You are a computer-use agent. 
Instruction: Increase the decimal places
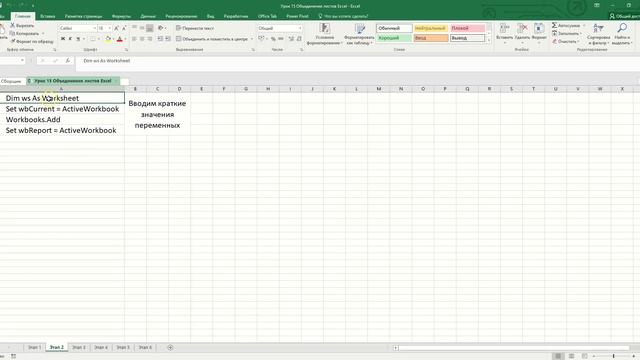point(291,39)
